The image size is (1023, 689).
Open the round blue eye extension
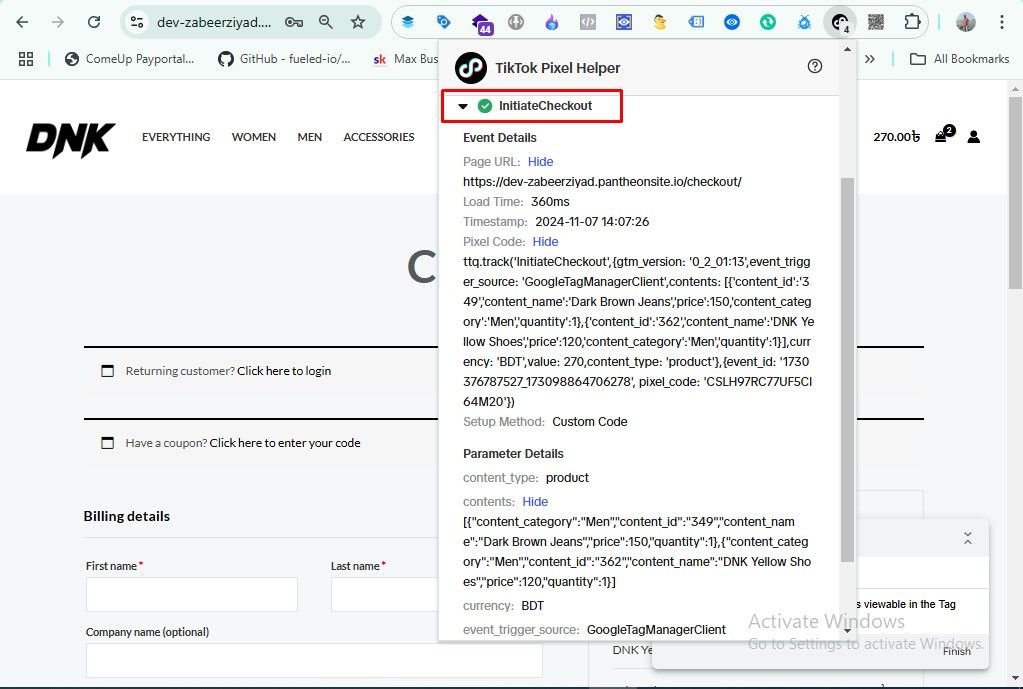coord(732,22)
